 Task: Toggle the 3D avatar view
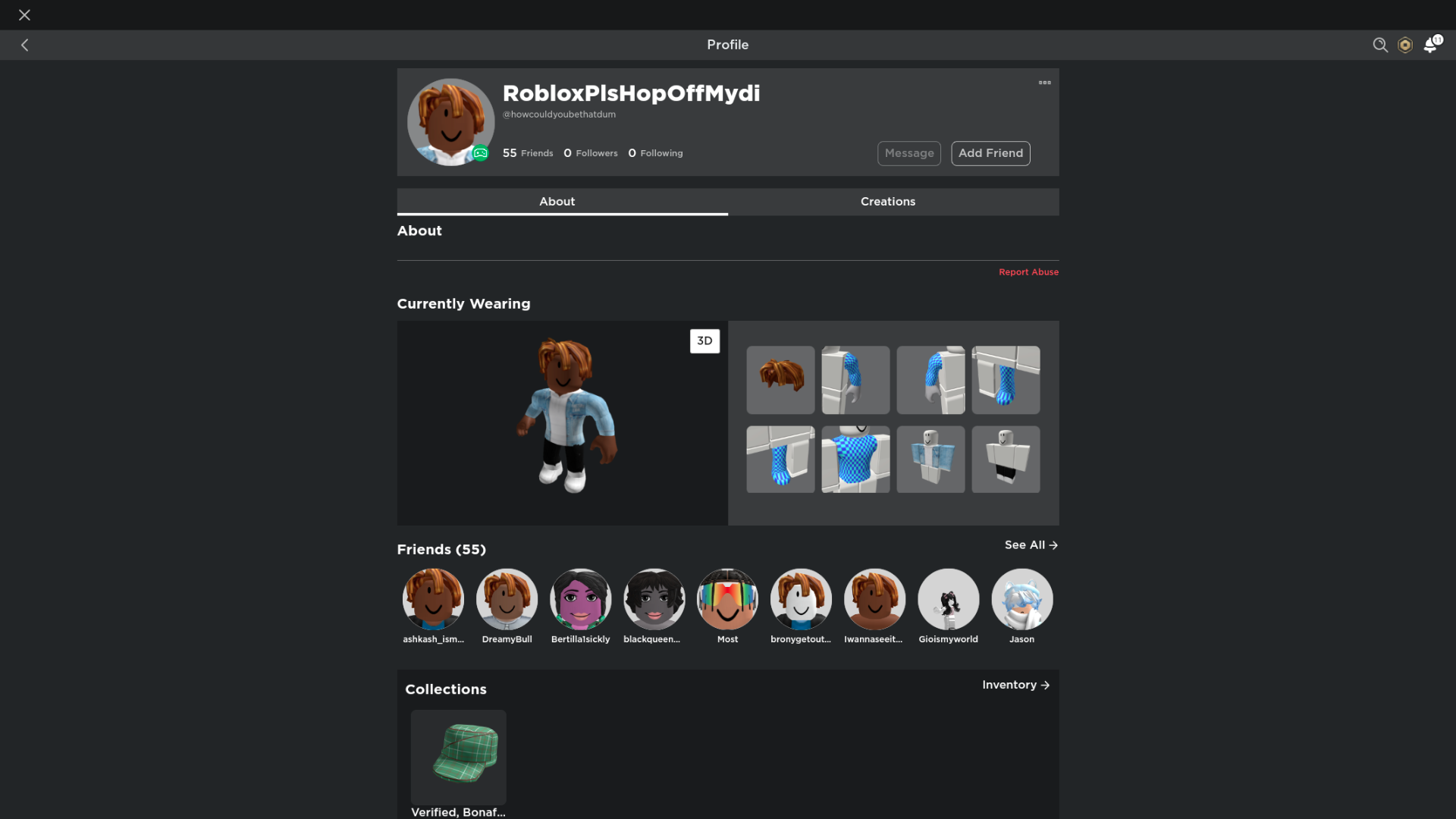(x=704, y=341)
